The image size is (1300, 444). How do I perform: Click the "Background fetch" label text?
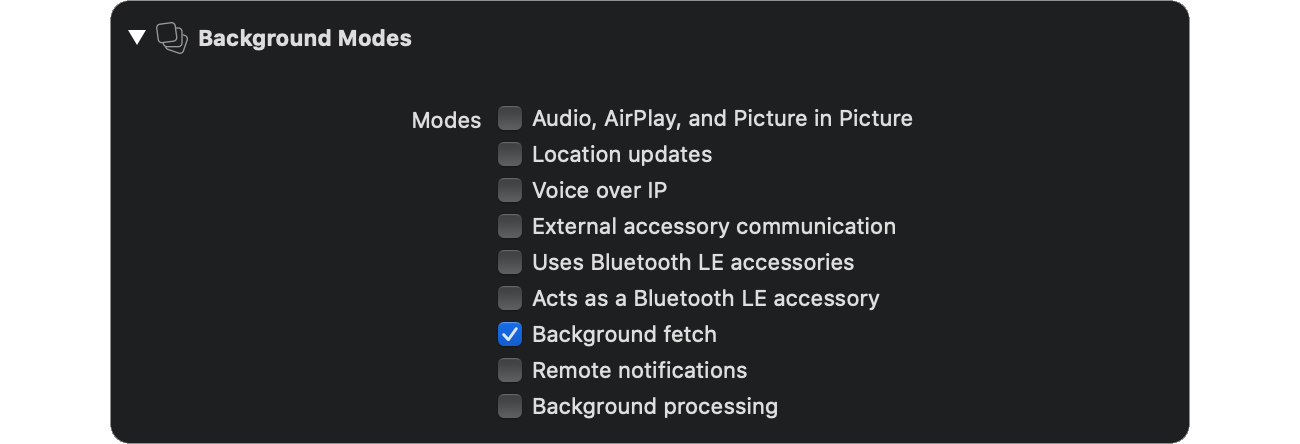pyautogui.click(x=624, y=335)
